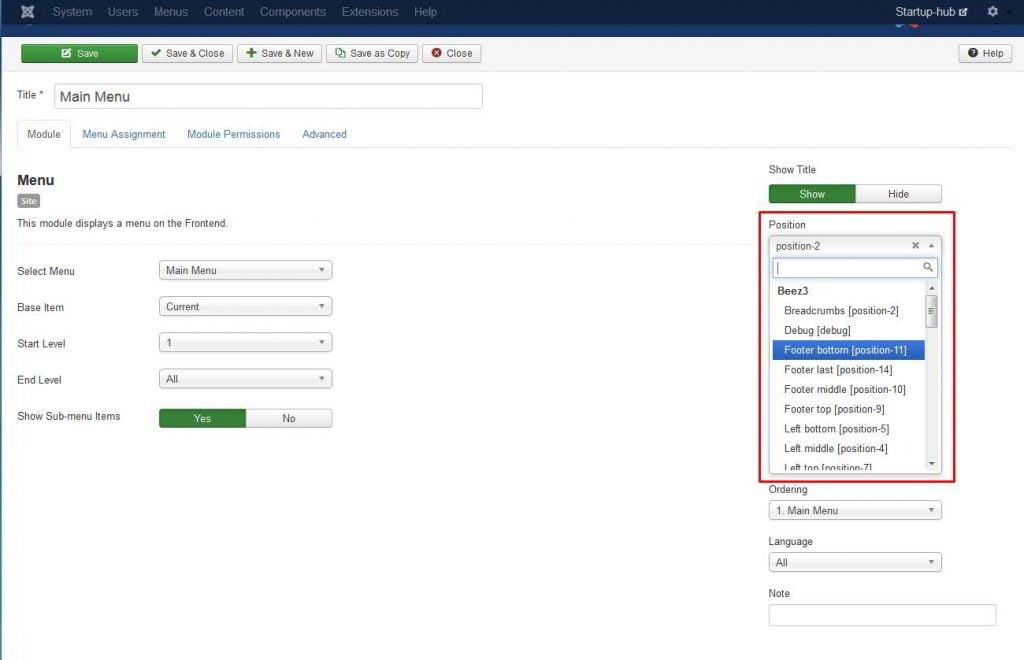This screenshot has height=660, width=1024.
Task: Open the Base Item dropdown
Action: coord(245,307)
